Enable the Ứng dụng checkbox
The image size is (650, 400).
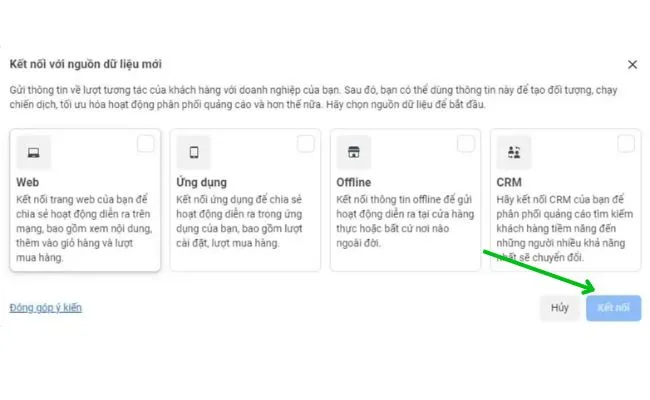(306, 144)
